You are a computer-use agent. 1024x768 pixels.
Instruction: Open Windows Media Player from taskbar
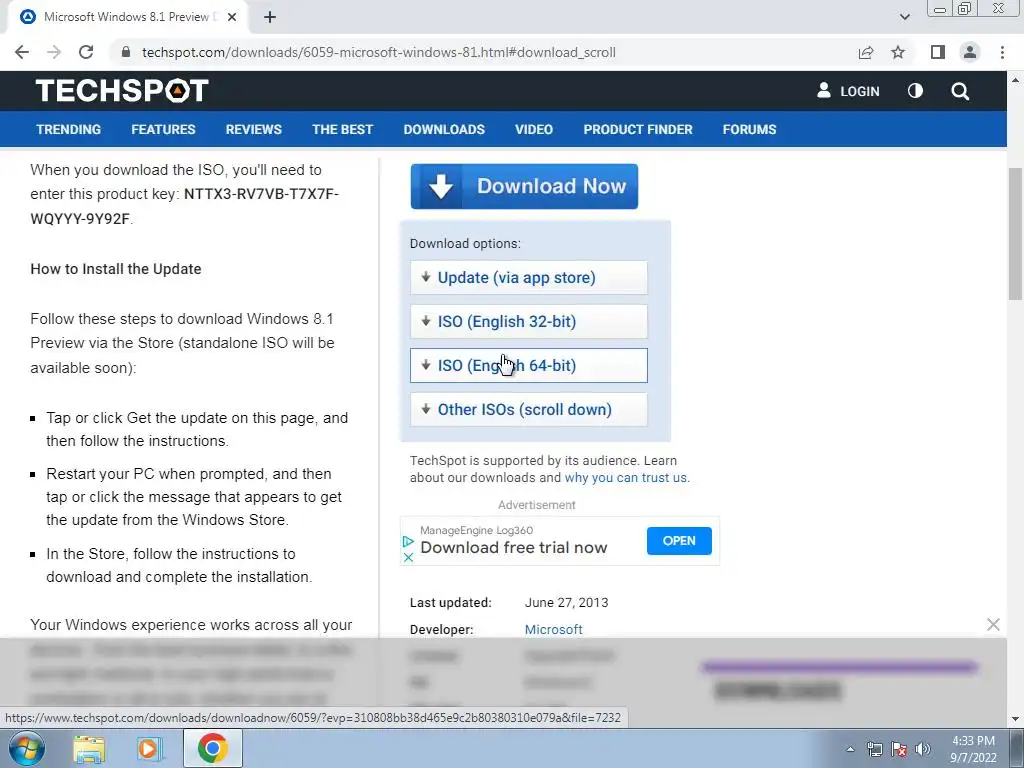tap(149, 748)
